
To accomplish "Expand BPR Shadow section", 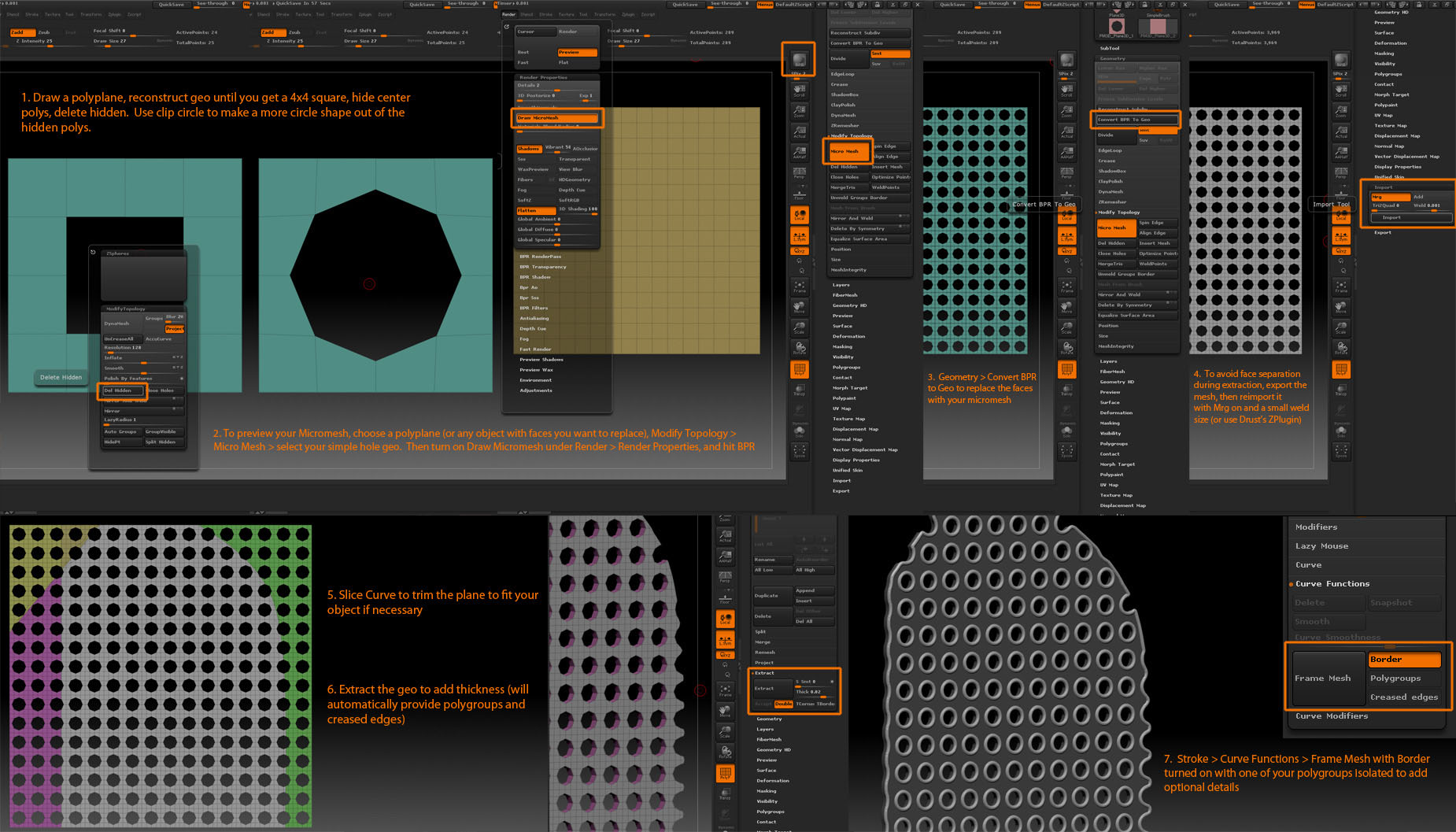I will (535, 277).
